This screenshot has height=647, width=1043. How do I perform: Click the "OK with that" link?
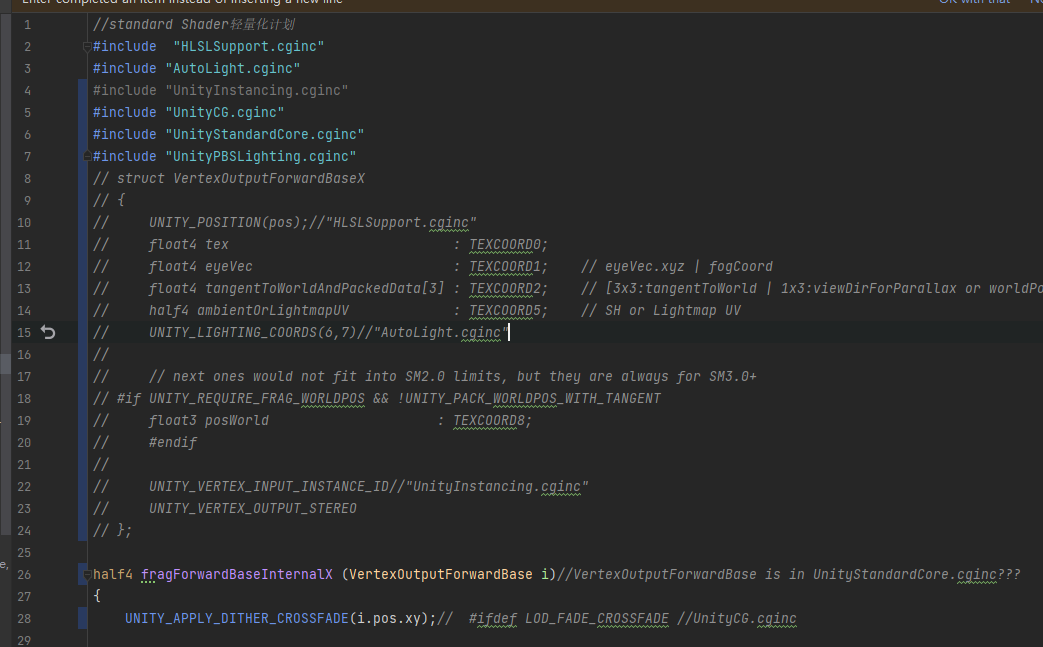[x=974, y=2]
